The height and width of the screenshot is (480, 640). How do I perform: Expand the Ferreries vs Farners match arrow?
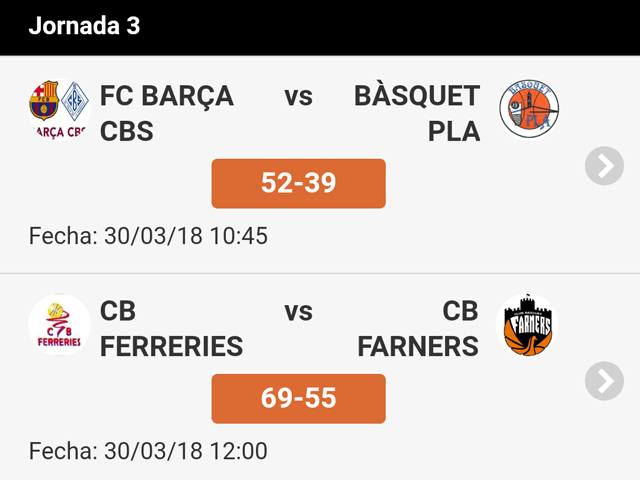(604, 381)
